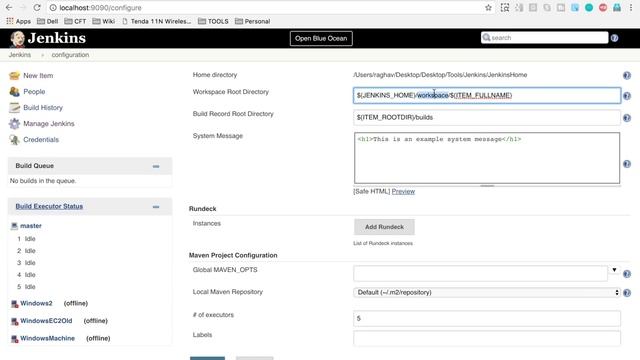
Task: Click the 'No builds in the queue' text
Action: point(43,181)
